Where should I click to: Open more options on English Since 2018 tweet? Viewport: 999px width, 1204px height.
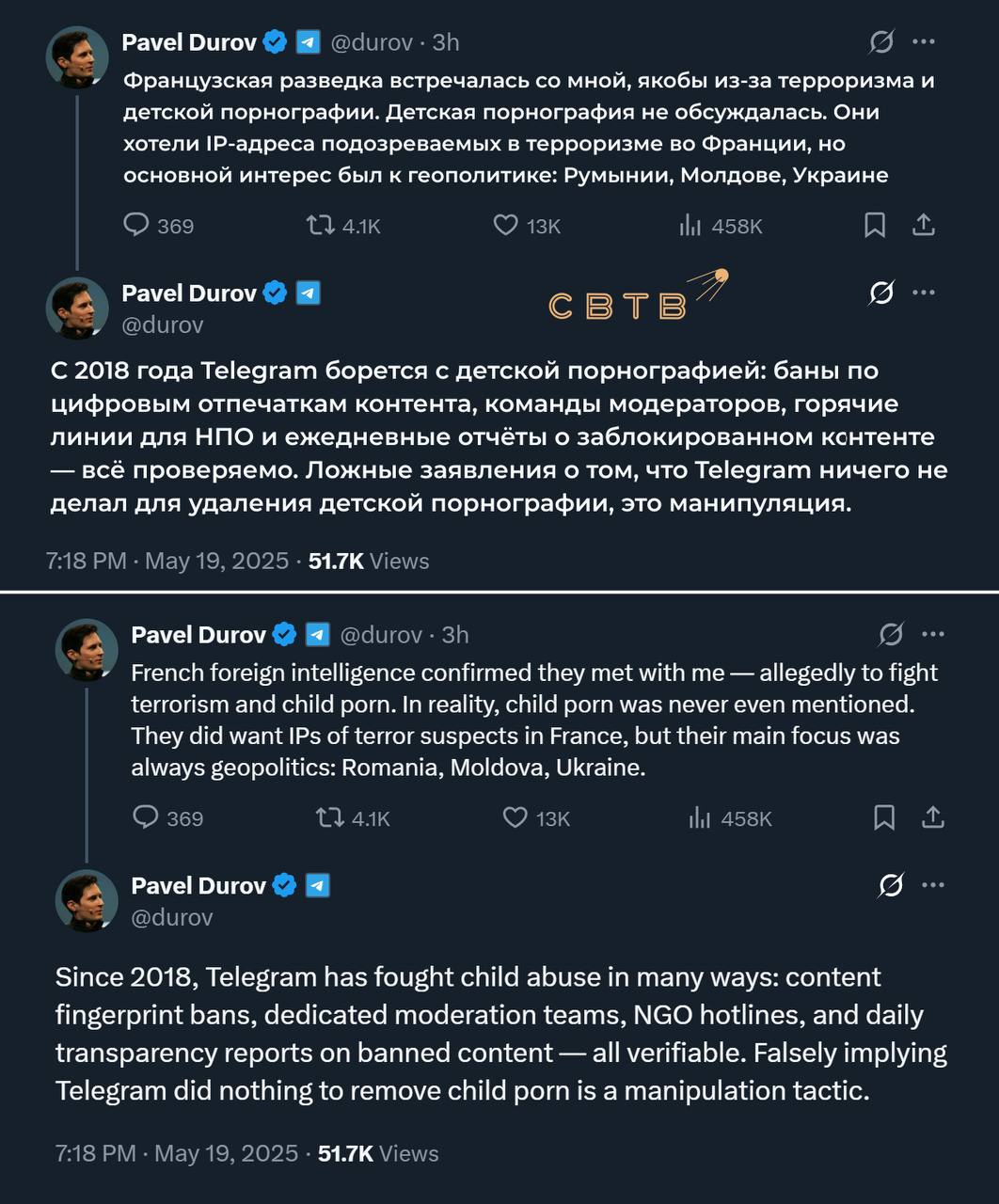933,885
